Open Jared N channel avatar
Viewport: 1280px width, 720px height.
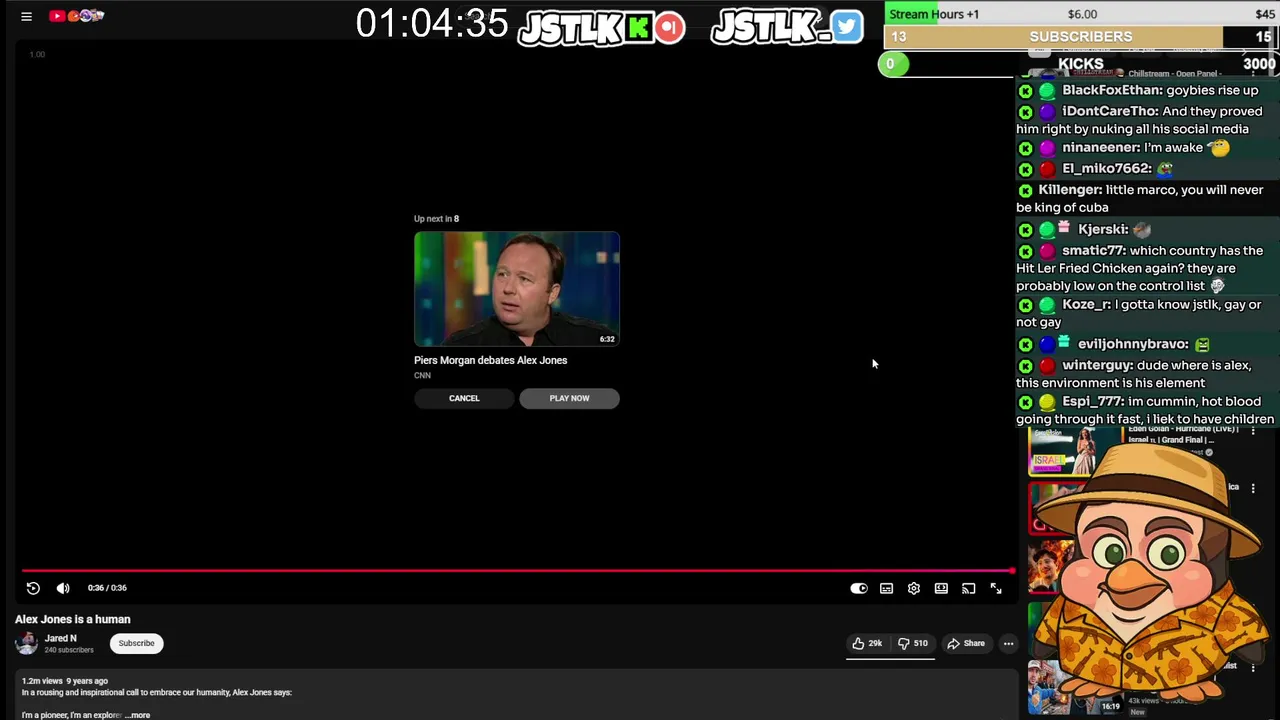(x=27, y=643)
